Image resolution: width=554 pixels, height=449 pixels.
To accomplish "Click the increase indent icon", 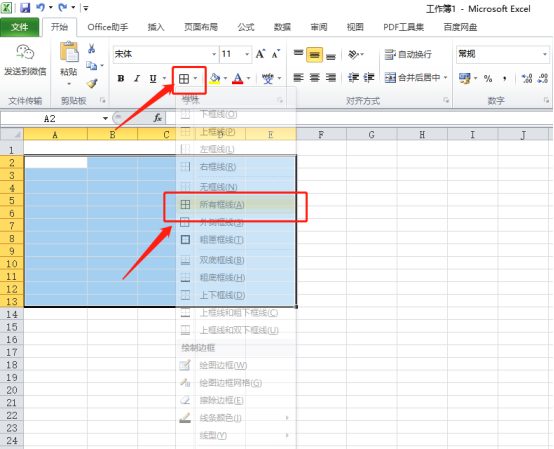I will (x=369, y=77).
